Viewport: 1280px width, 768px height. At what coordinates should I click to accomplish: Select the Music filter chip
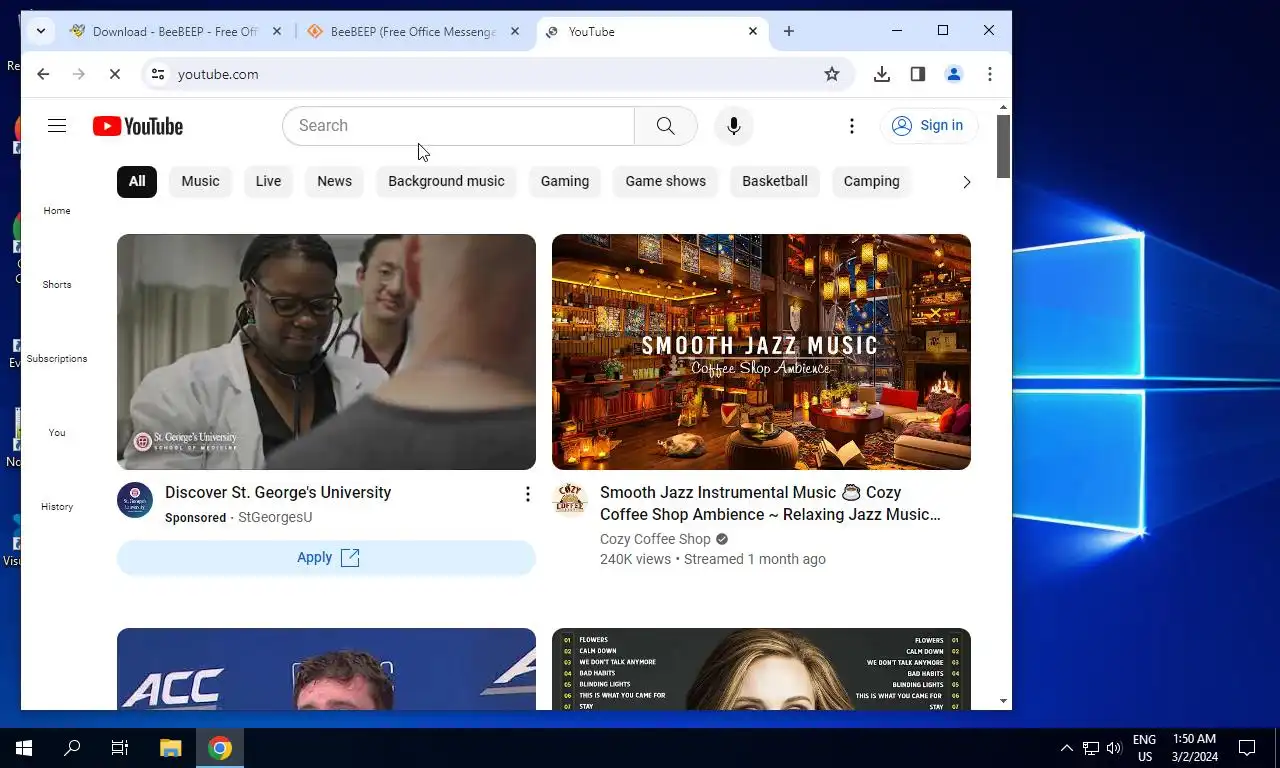[200, 181]
